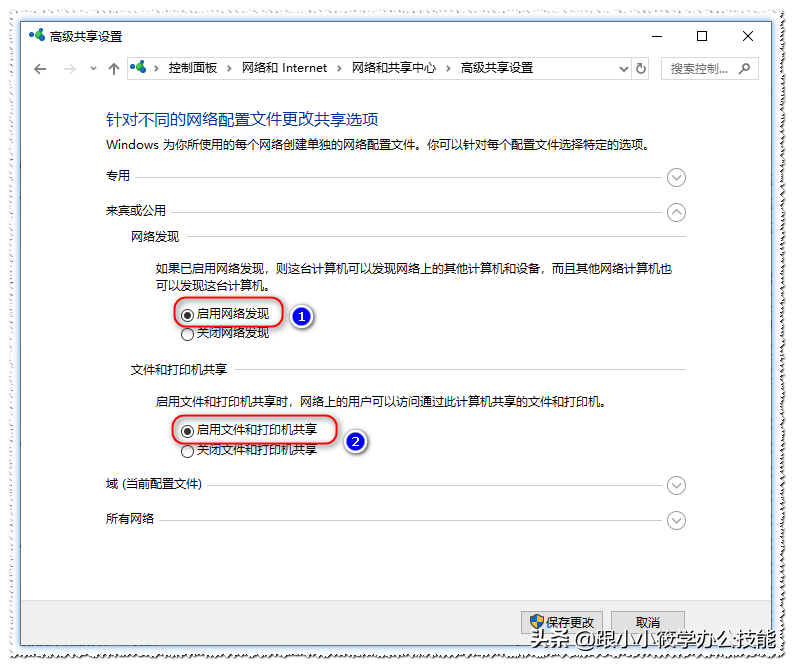
Task: Click breadcrumb chevron after 网络和共享中心
Action: pos(448,68)
